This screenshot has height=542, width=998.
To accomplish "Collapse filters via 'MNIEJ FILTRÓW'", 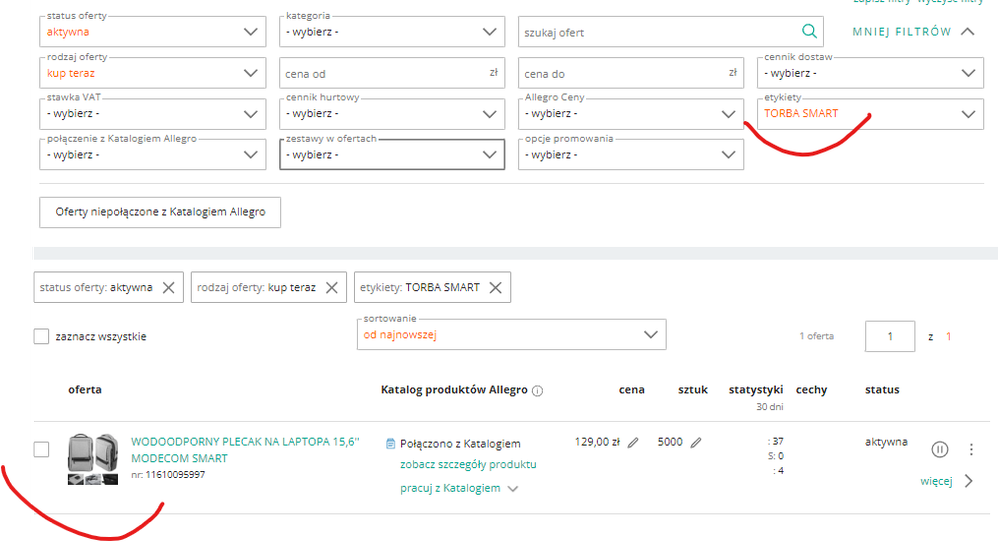I will click(x=912, y=32).
